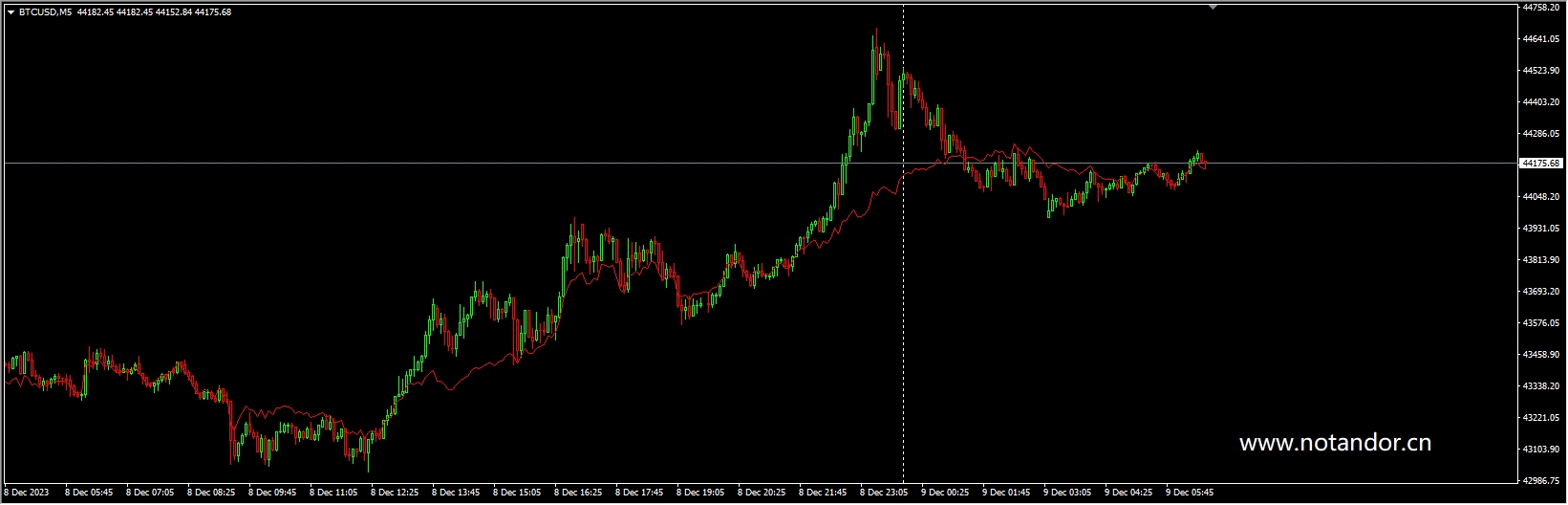
Task: Click time label 8 Dec 23:05
Action: [x=884, y=494]
